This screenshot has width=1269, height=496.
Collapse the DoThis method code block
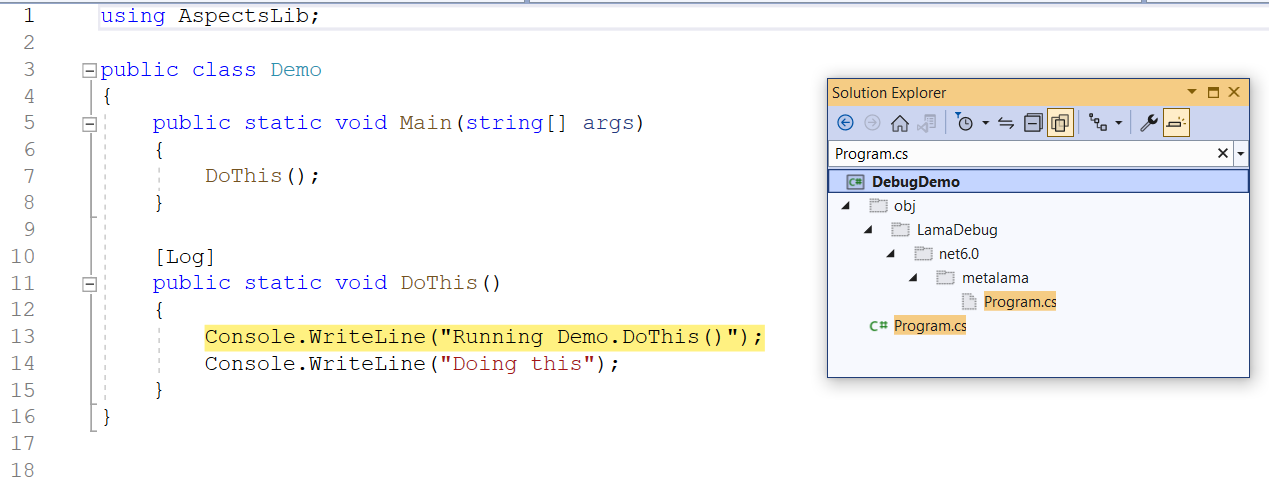coord(89,284)
